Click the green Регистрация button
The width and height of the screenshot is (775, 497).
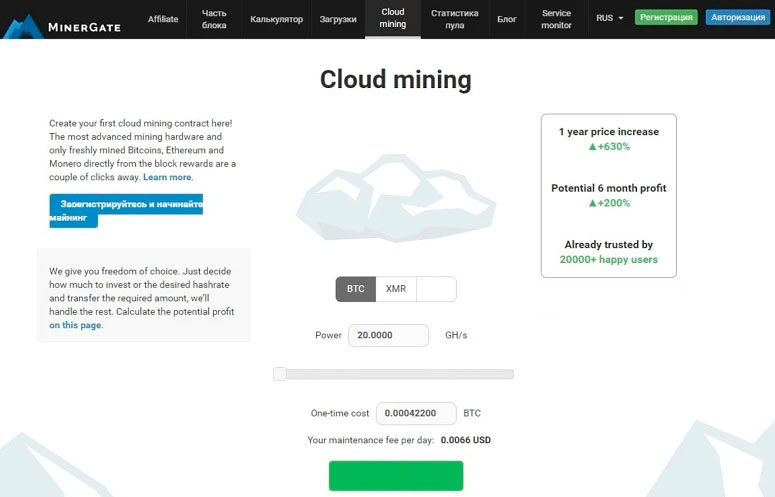pos(666,17)
